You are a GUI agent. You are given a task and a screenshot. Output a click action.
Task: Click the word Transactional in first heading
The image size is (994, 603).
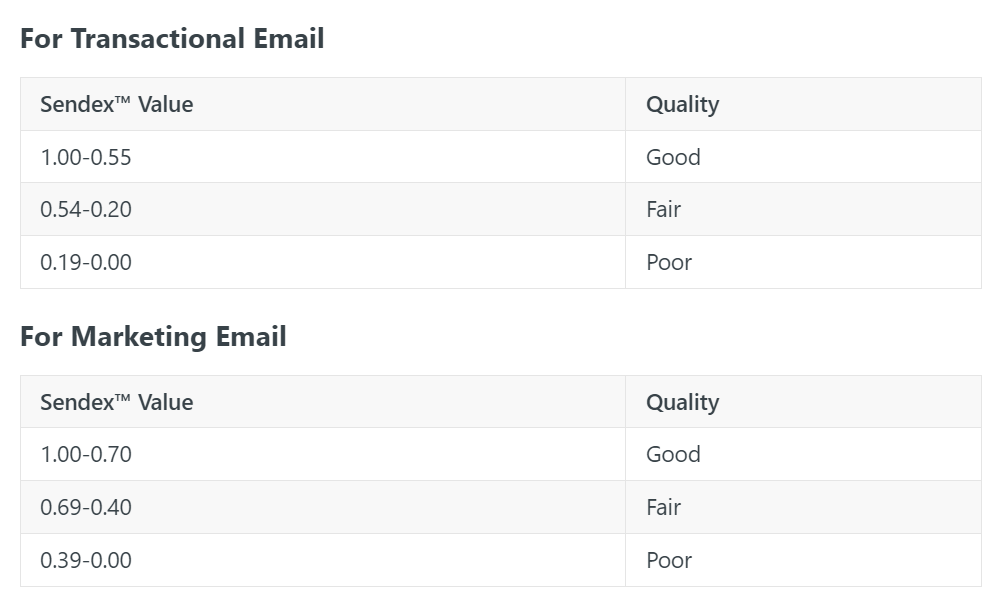coord(158,38)
